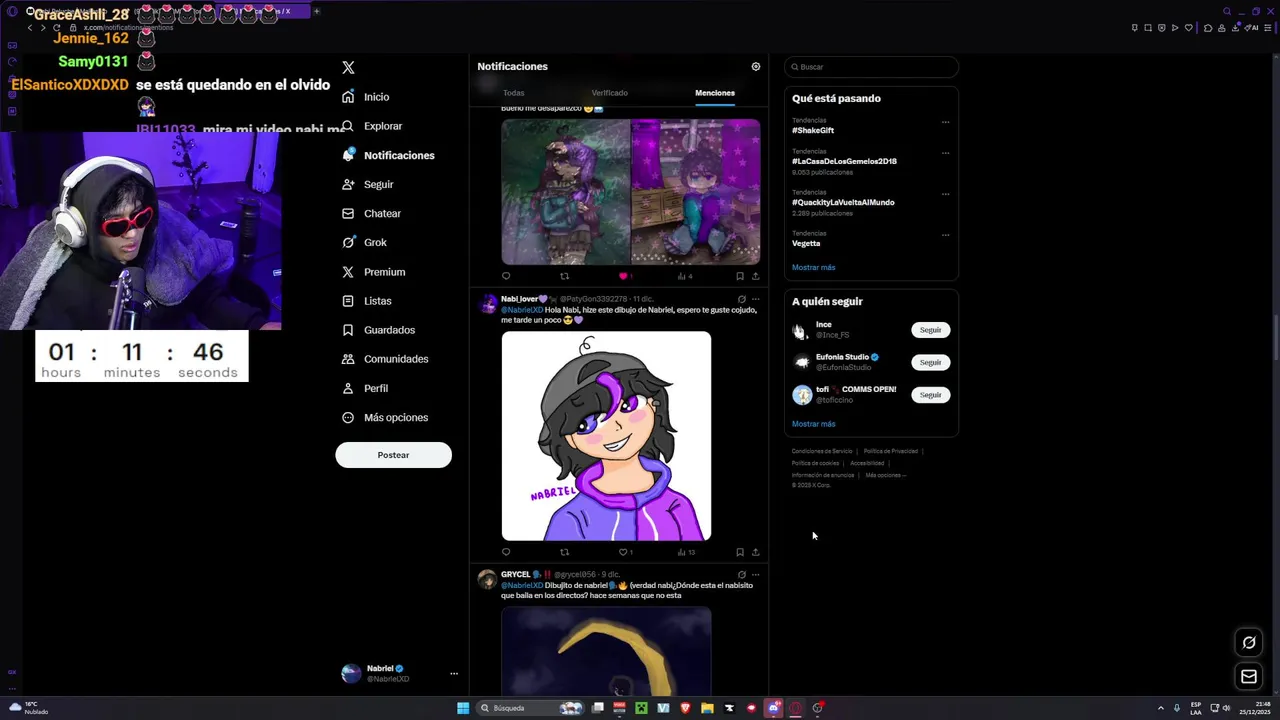Repost the Minecraft skins post
Image resolution: width=1280 pixels, height=720 pixels.
[564, 276]
